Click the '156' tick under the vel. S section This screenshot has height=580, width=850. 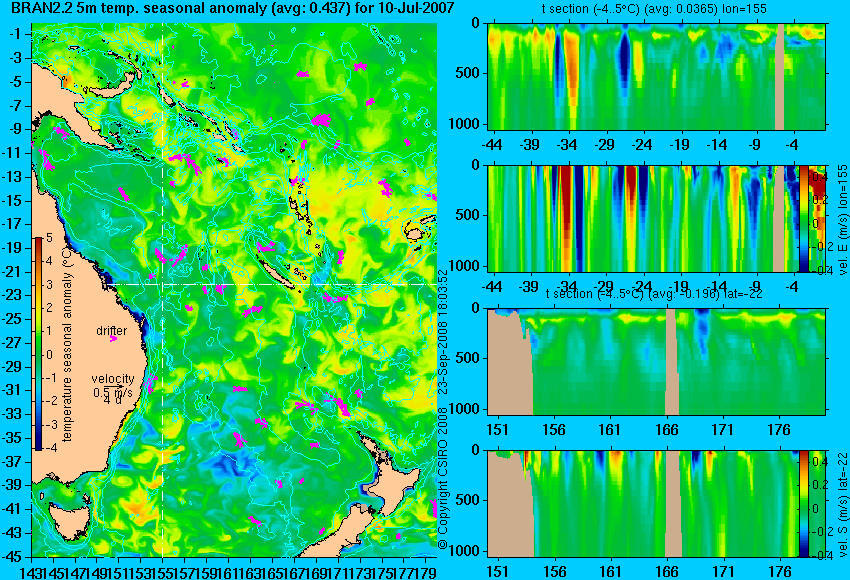(x=554, y=572)
